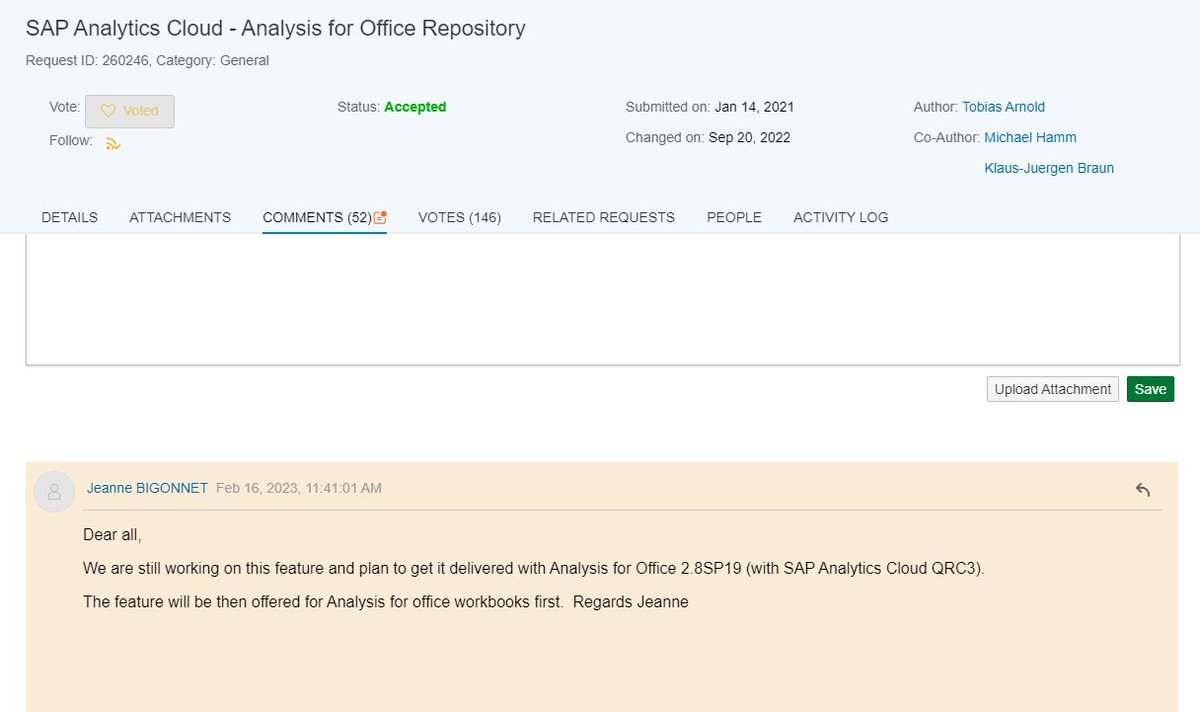
Task: Click the "Dear all," comment line
Action: 112,535
